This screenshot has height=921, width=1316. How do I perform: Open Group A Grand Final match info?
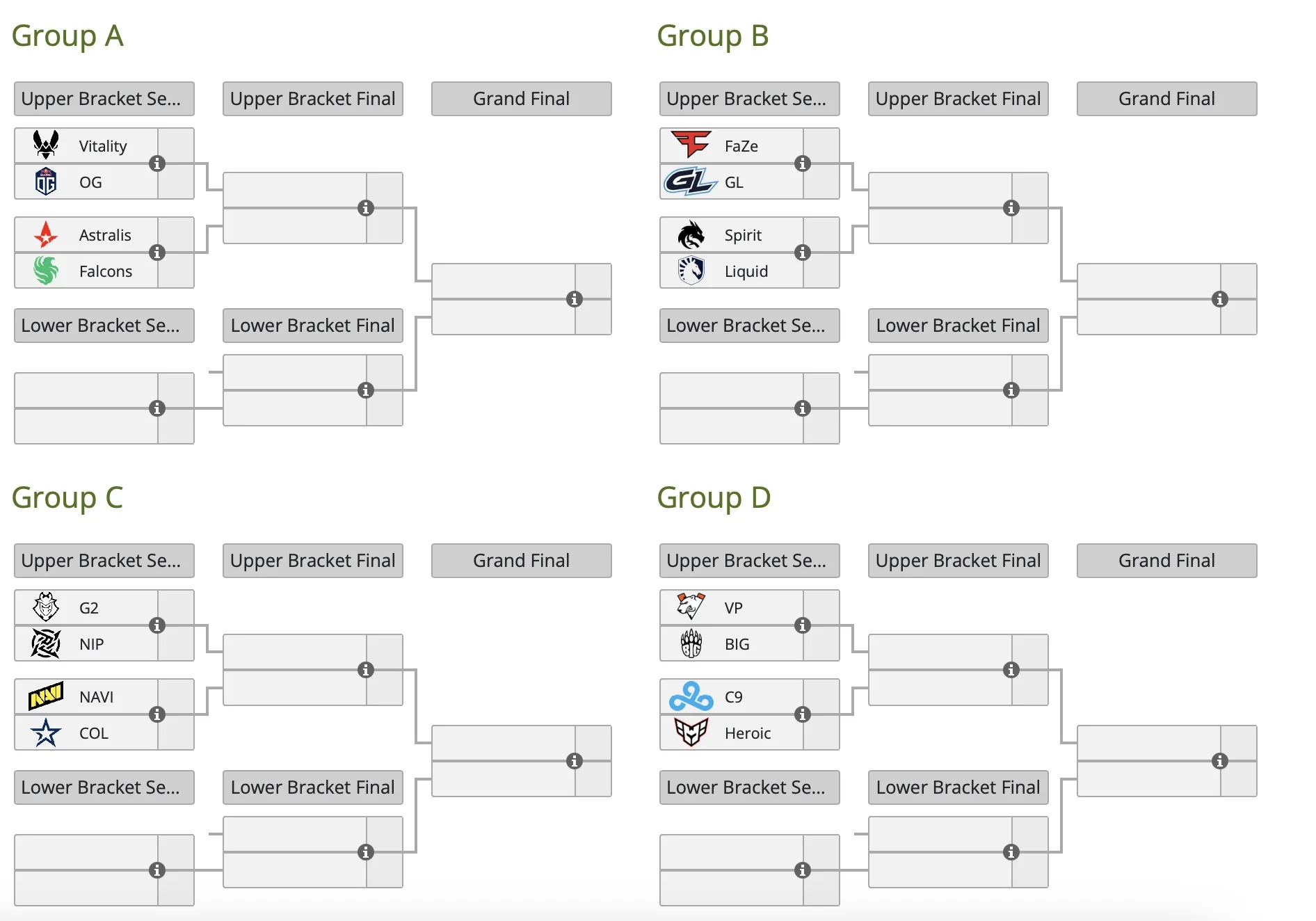click(575, 299)
